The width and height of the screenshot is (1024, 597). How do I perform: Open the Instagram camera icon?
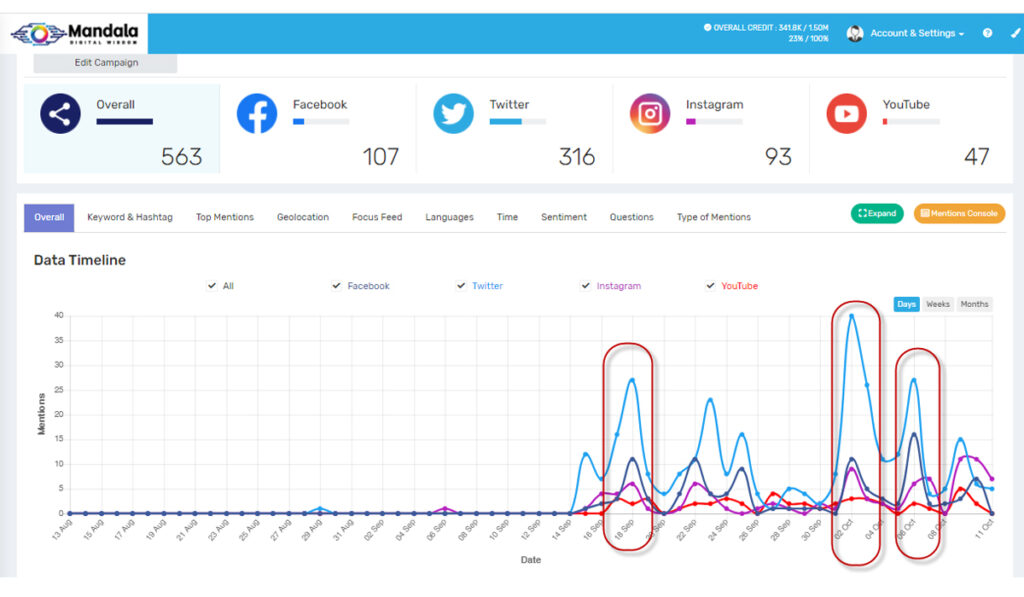(x=650, y=114)
